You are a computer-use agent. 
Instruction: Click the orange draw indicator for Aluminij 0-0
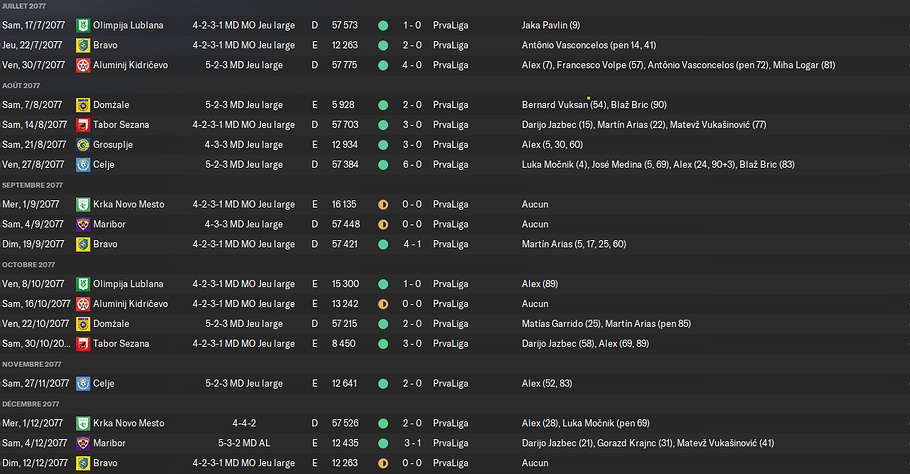383,304
